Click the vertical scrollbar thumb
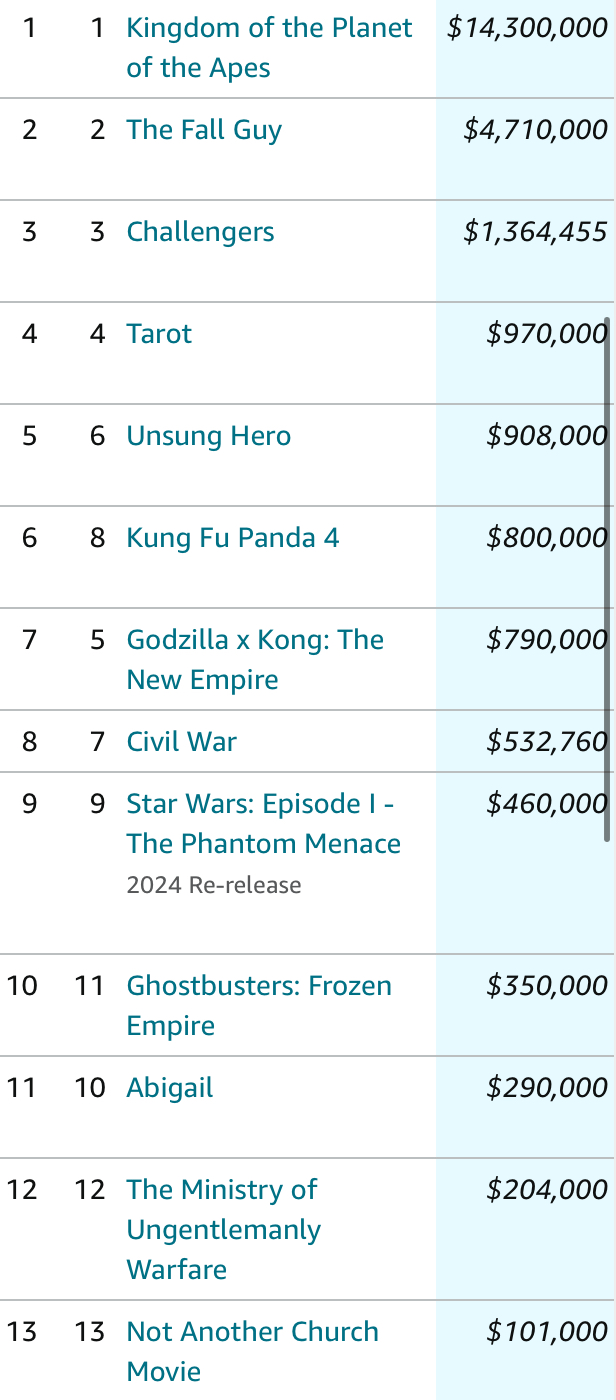 [x=606, y=580]
